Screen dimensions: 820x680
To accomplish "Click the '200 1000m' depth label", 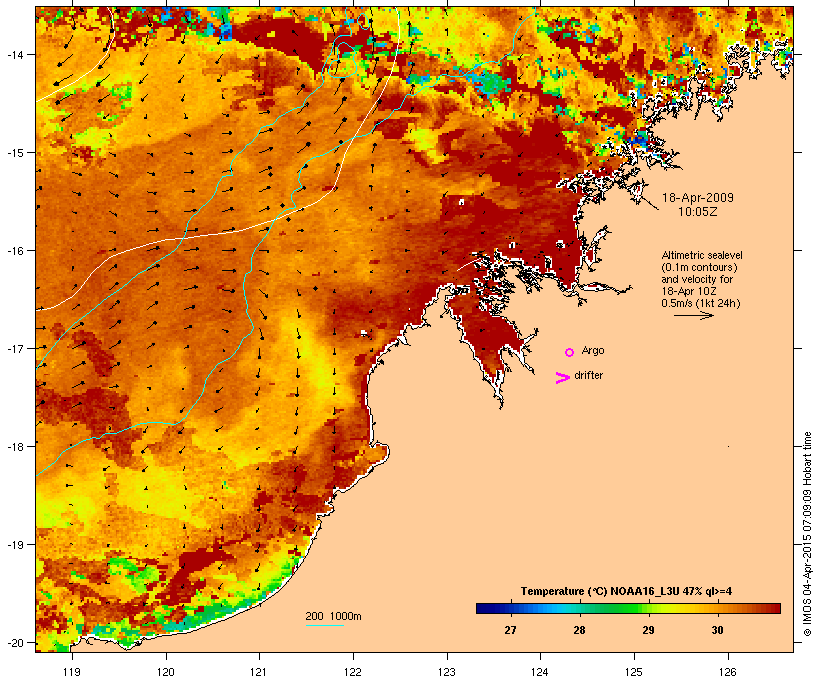I will [333, 616].
